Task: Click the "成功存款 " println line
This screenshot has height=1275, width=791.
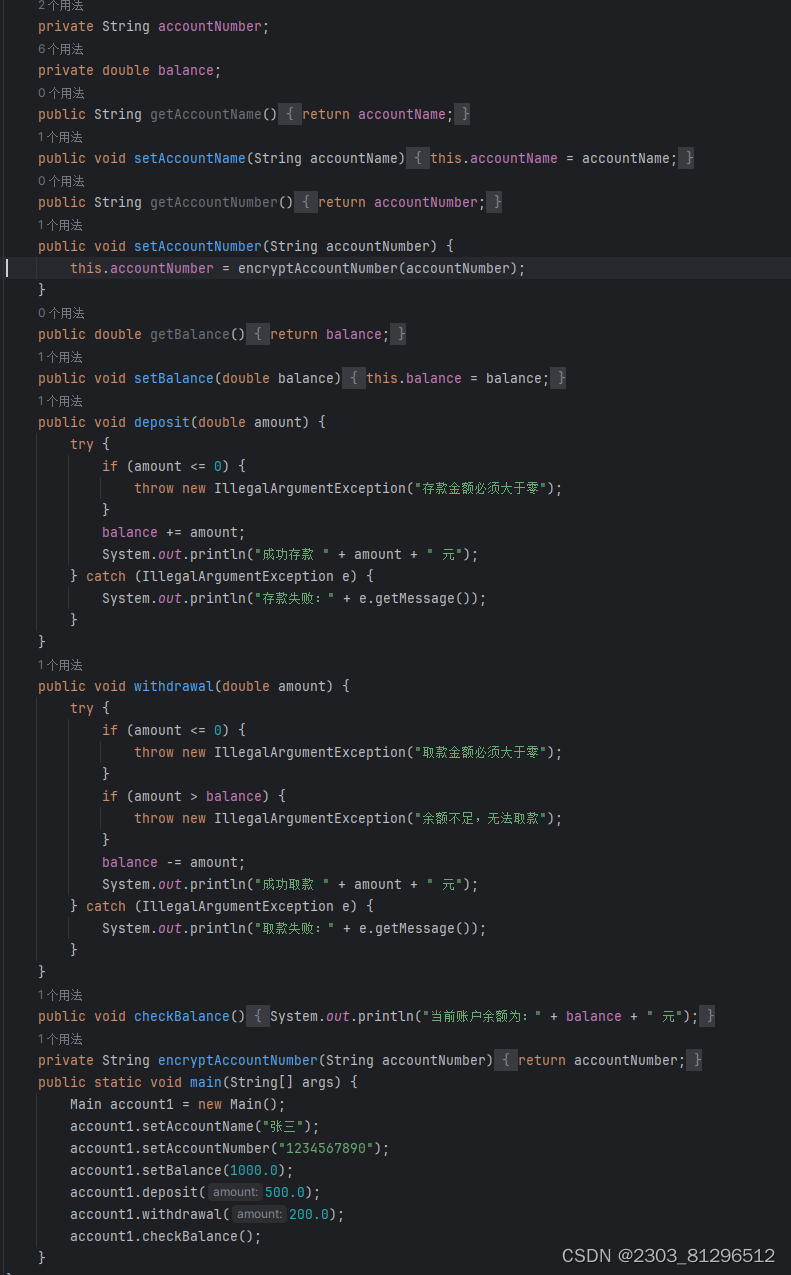Action: tap(290, 554)
